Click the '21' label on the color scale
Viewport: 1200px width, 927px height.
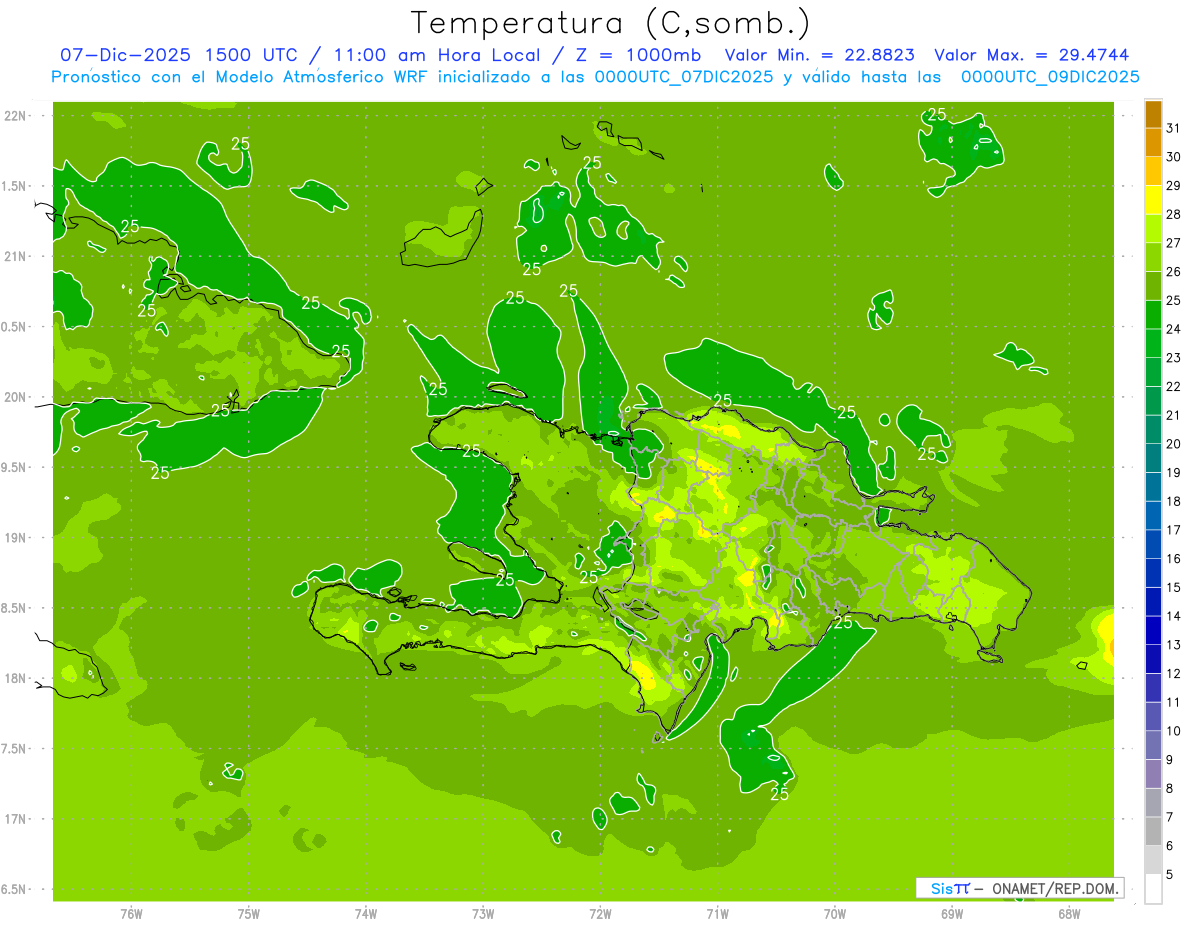coord(1174,415)
